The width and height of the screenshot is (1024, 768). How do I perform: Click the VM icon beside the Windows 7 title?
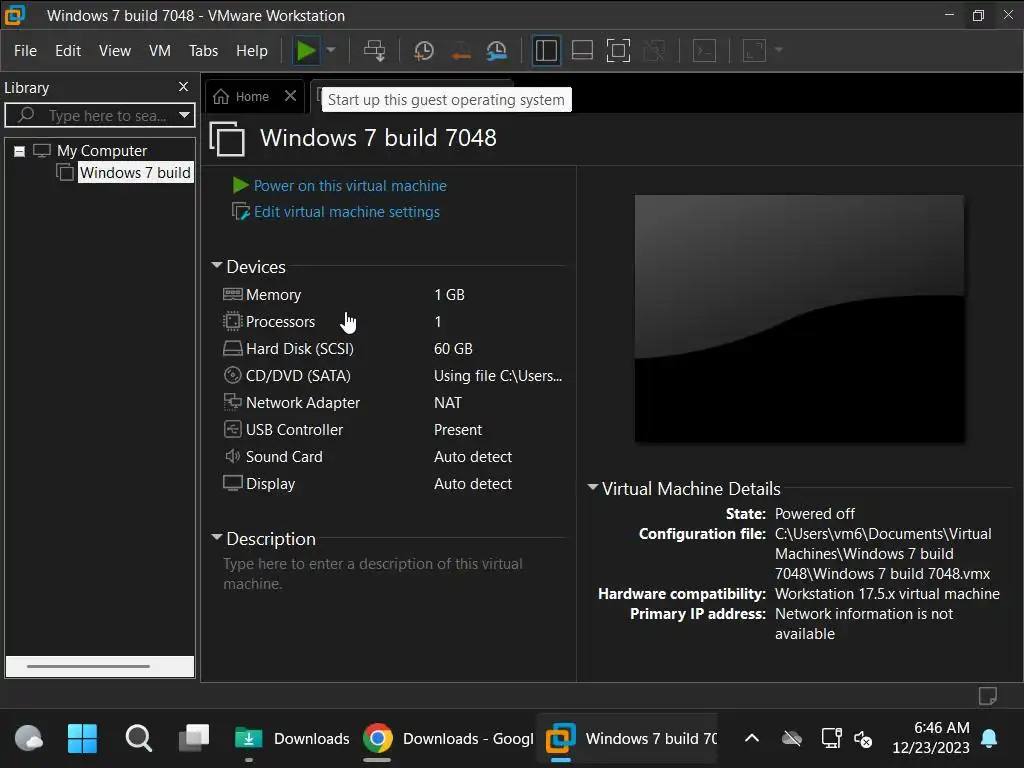[227, 139]
